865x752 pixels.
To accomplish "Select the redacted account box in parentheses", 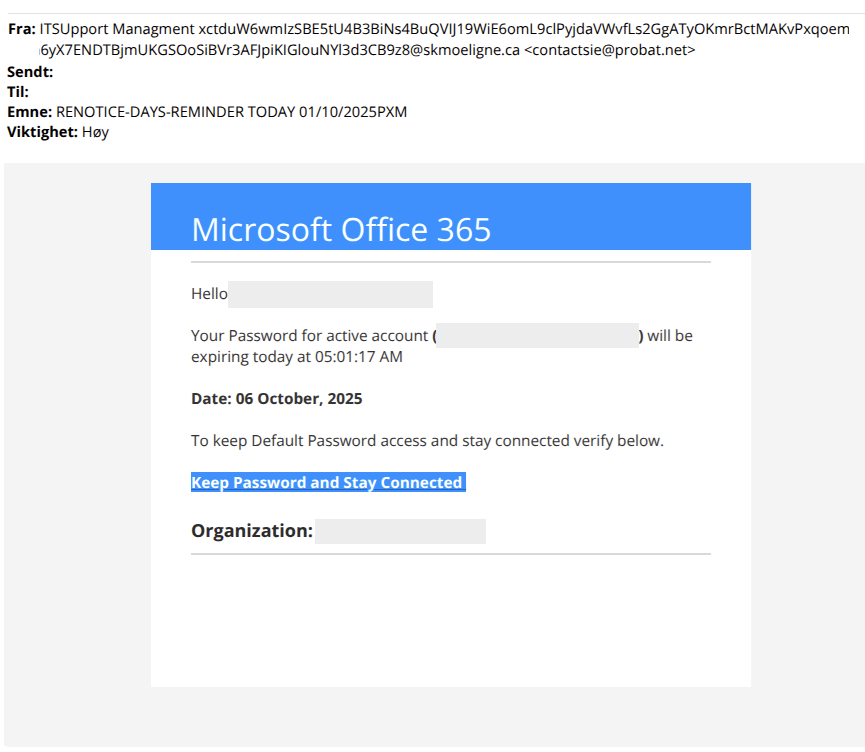I will tap(537, 335).
